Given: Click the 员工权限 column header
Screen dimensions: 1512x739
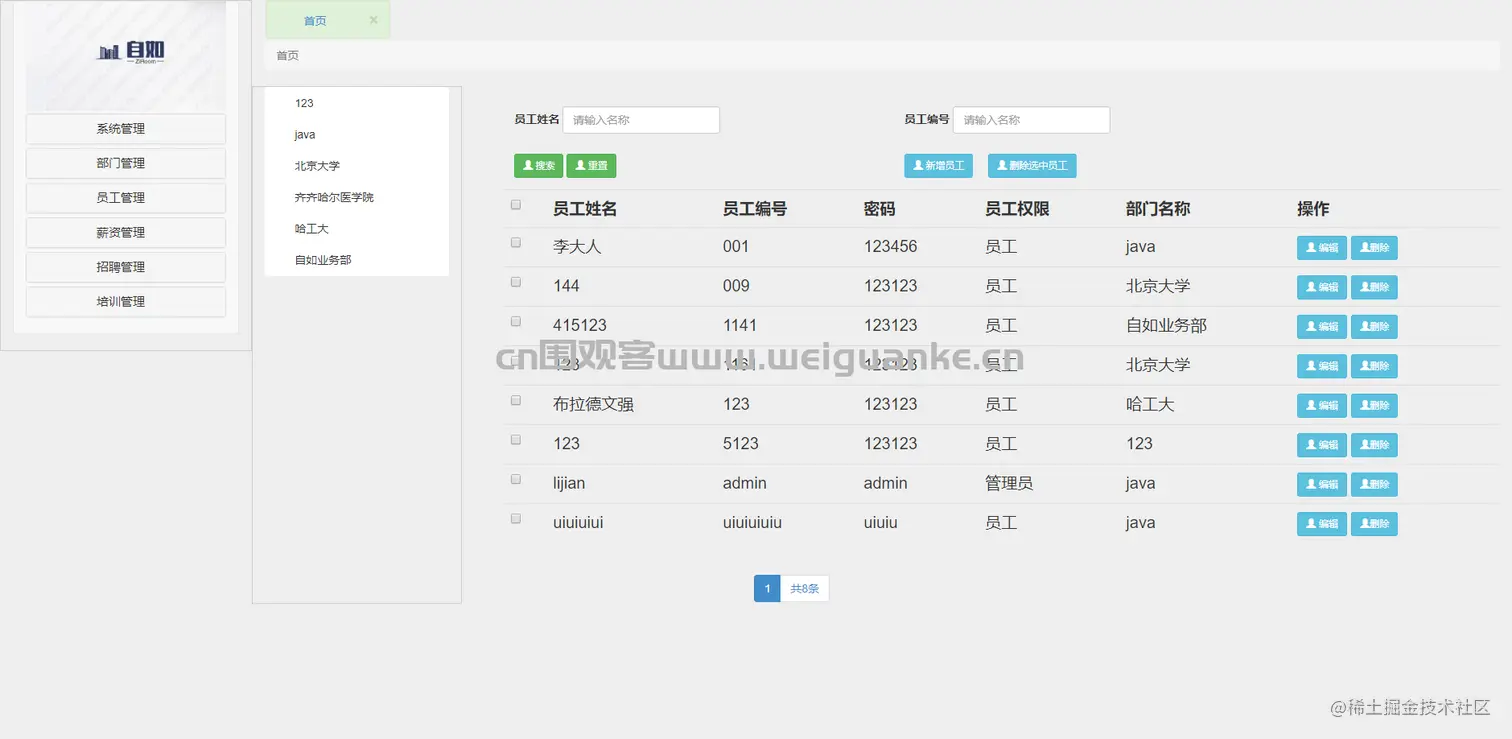Looking at the screenshot, I should 1017,209.
